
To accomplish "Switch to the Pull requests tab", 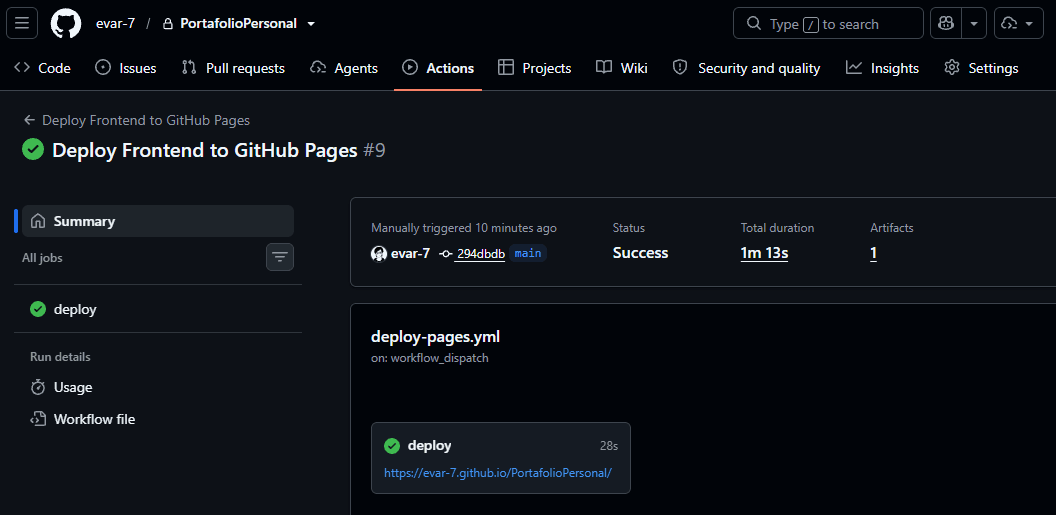I will pyautogui.click(x=233, y=68).
